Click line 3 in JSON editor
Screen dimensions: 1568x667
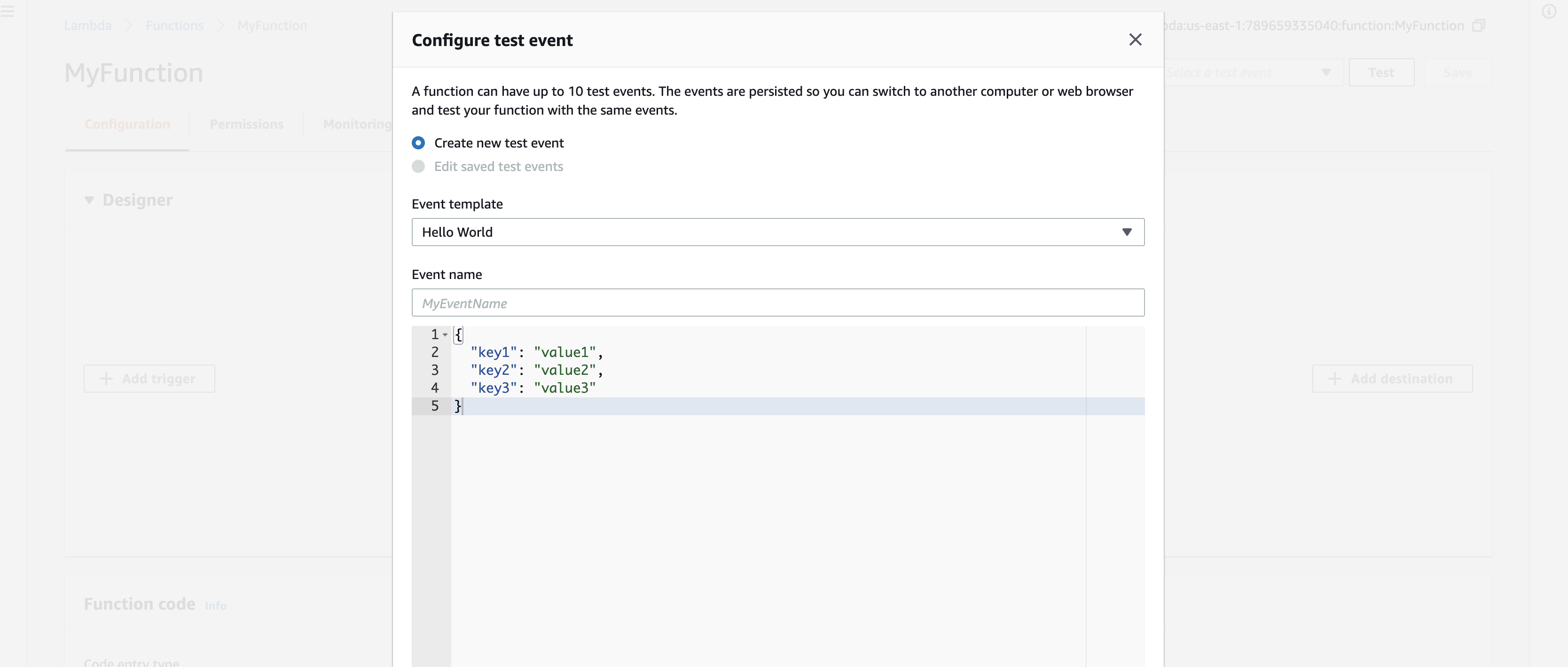coord(670,370)
